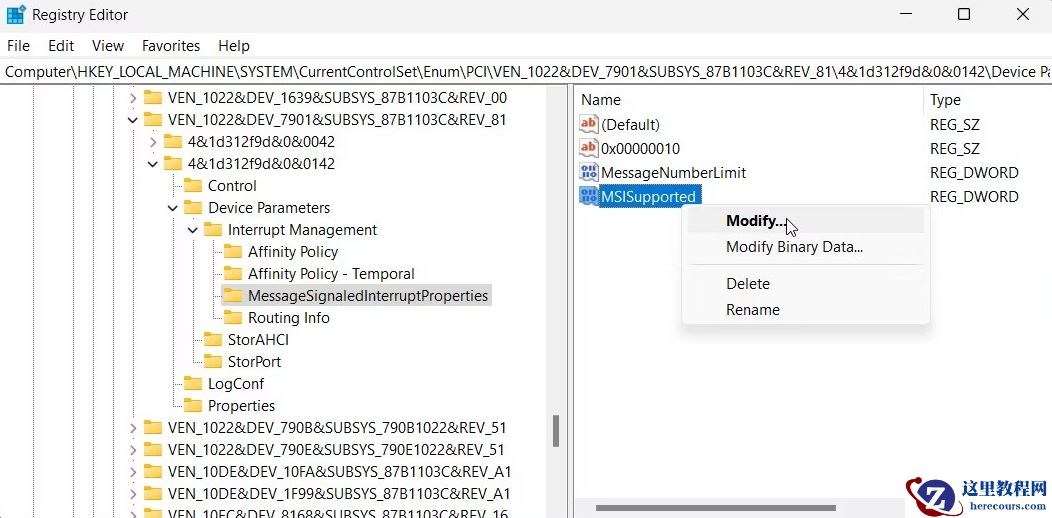This screenshot has height=518, width=1052.
Task: Maximize the Registry Editor window
Action: point(963,14)
